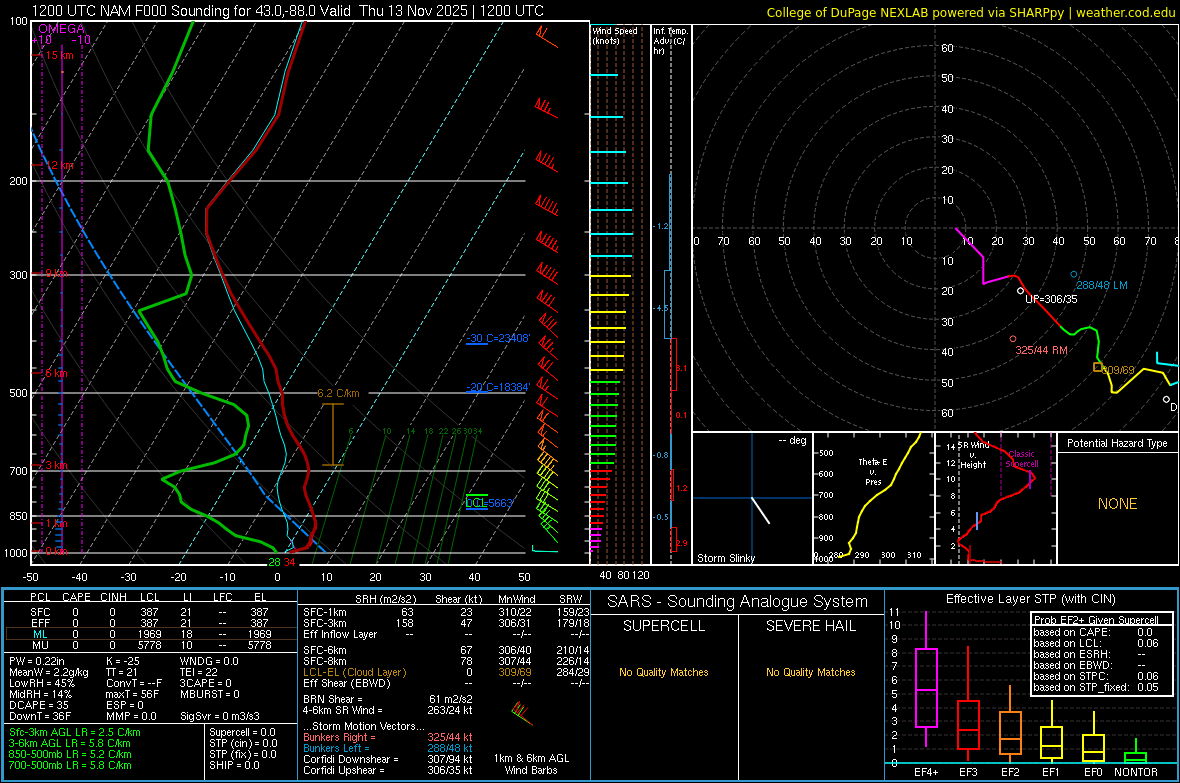
Task: Click surface dewpoint value 28
Action: [x=274, y=562]
